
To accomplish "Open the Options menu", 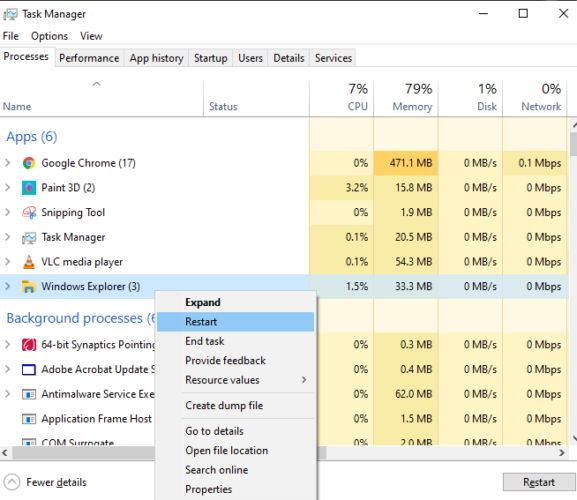I will [49, 36].
